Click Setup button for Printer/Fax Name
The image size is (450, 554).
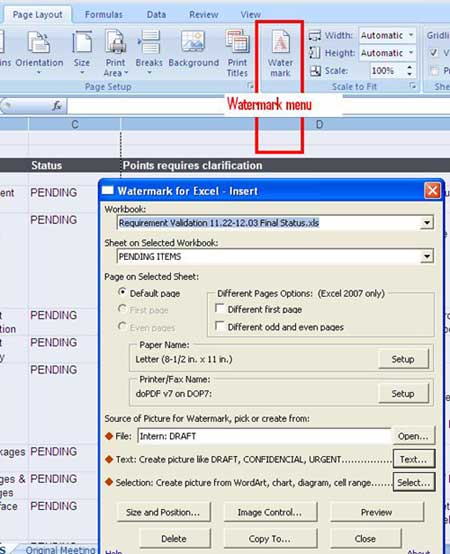pos(403,393)
